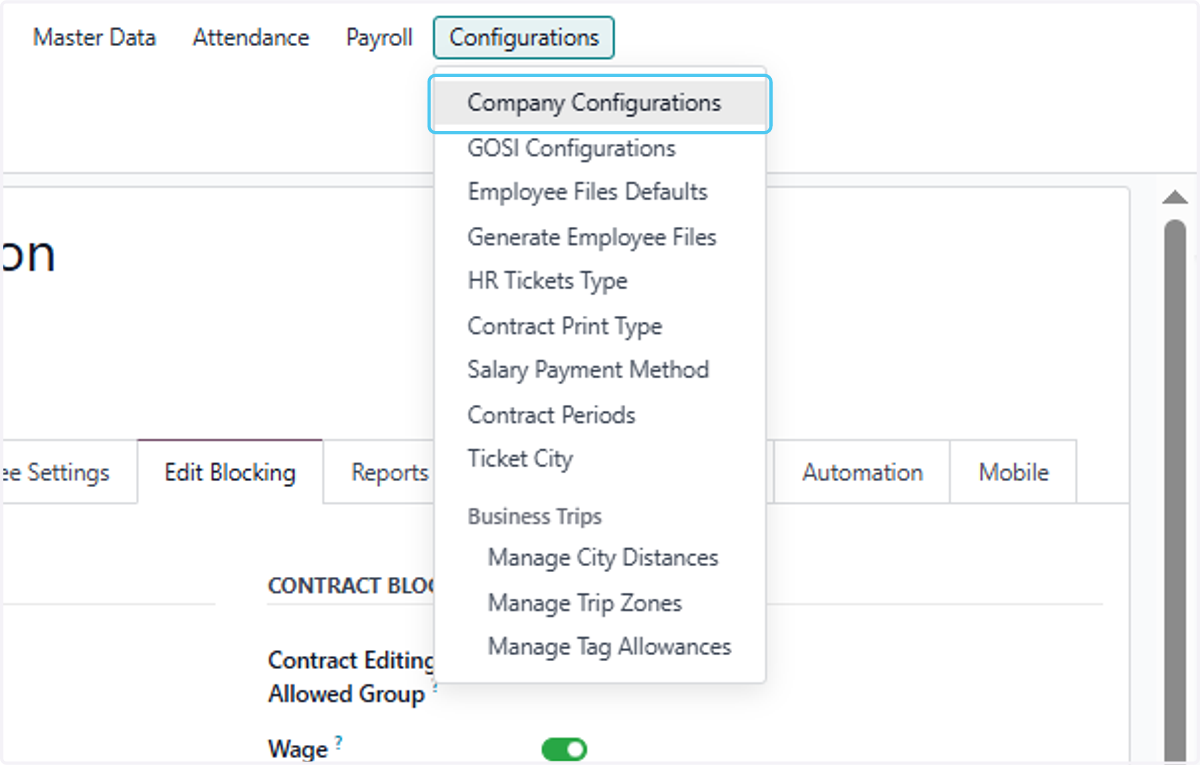Show help tooltip next to Wage
This screenshot has height=765, width=1200.
339,742
